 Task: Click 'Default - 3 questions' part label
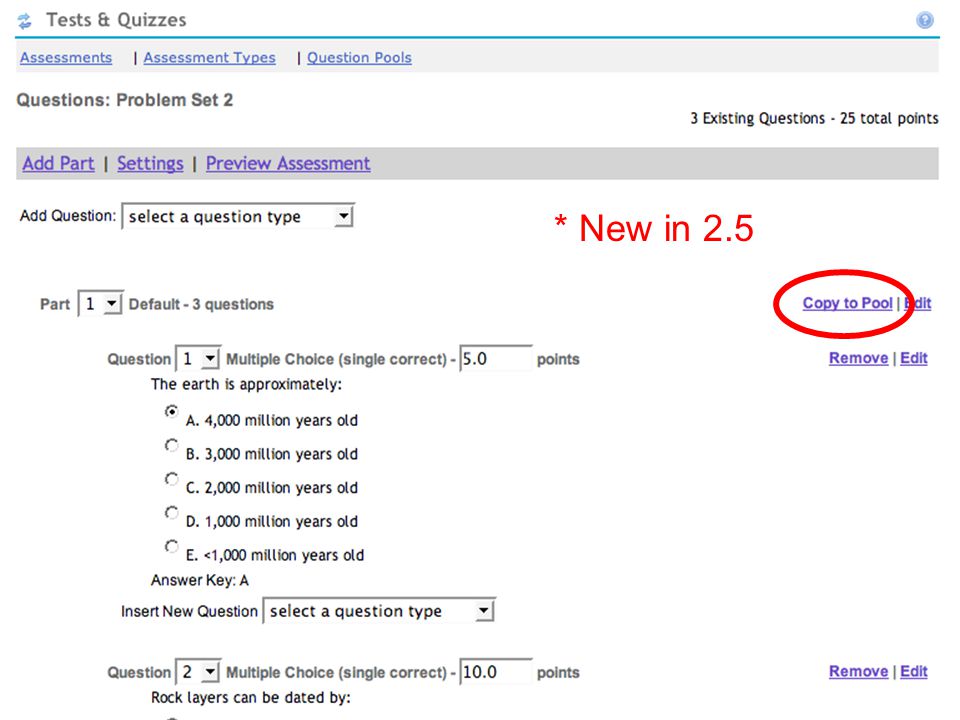tap(201, 304)
